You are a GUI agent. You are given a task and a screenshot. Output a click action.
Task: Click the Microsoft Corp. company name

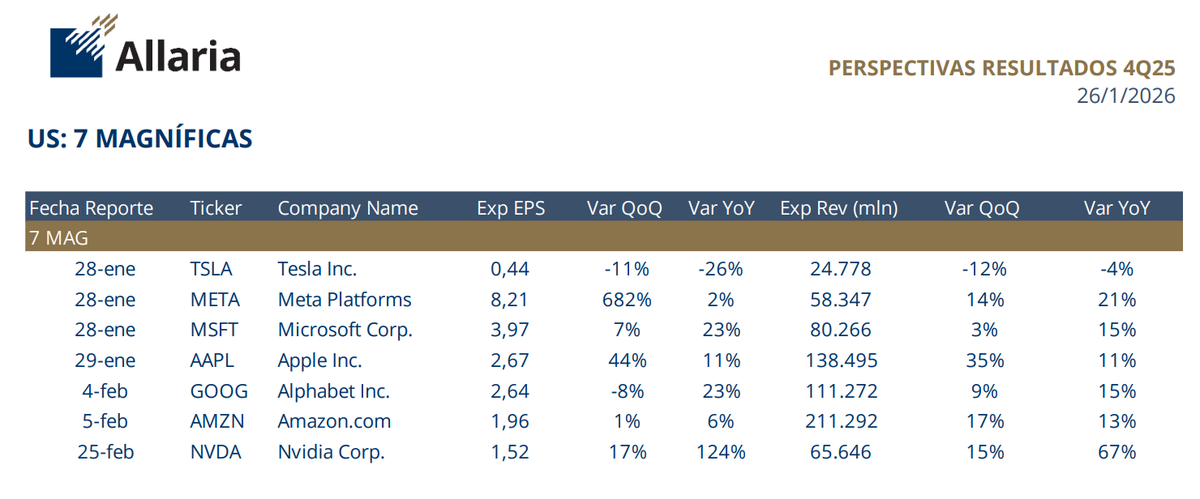(x=344, y=330)
